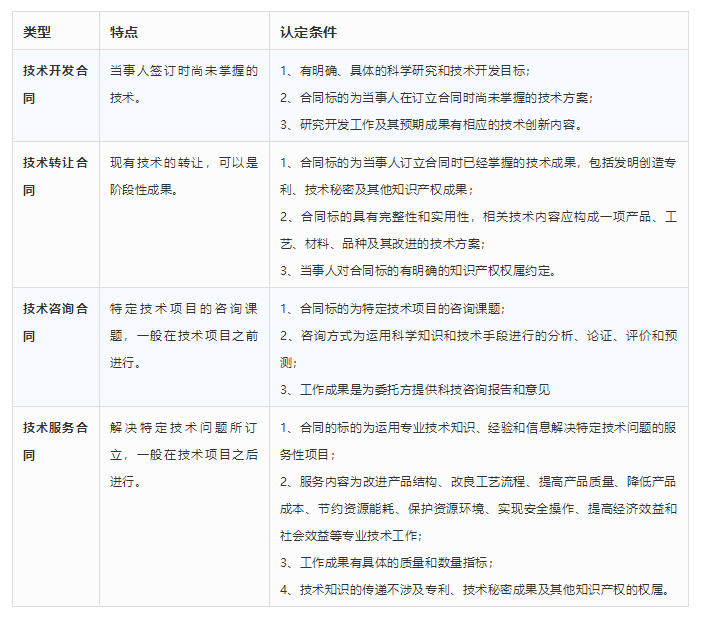Click the 特点 column header
703x630 pixels.
click(x=124, y=31)
